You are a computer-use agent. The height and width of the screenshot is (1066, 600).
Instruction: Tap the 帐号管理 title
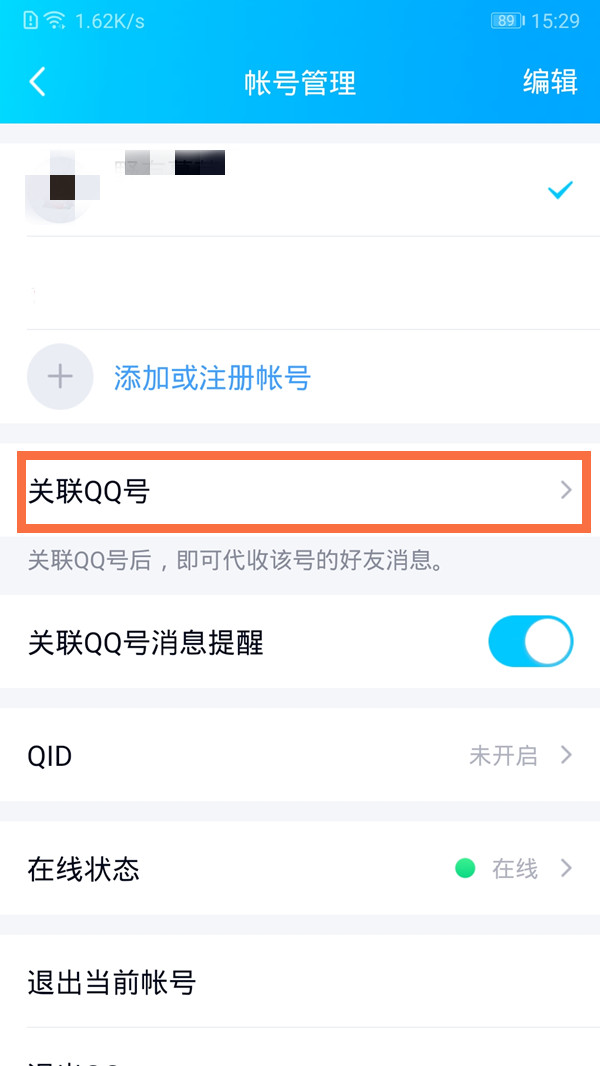299,83
